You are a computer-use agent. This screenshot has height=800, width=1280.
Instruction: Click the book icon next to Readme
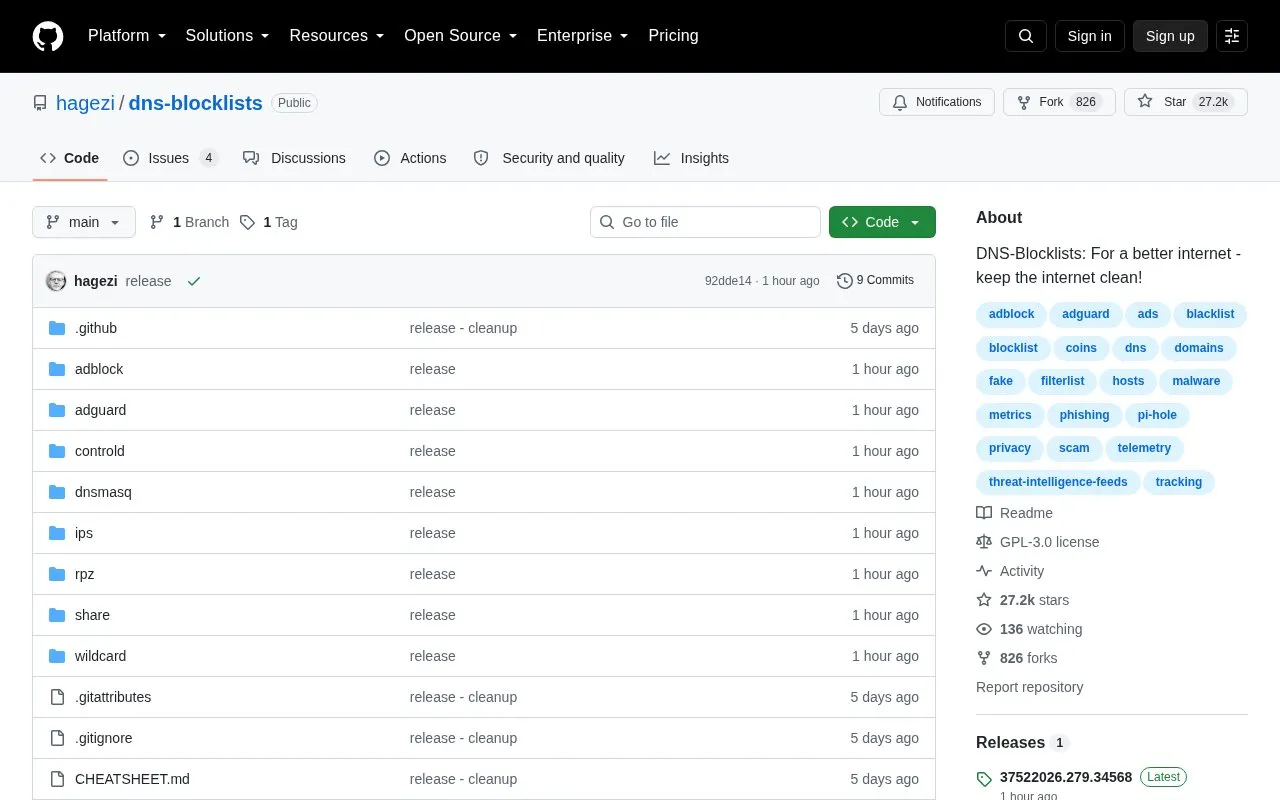984,513
